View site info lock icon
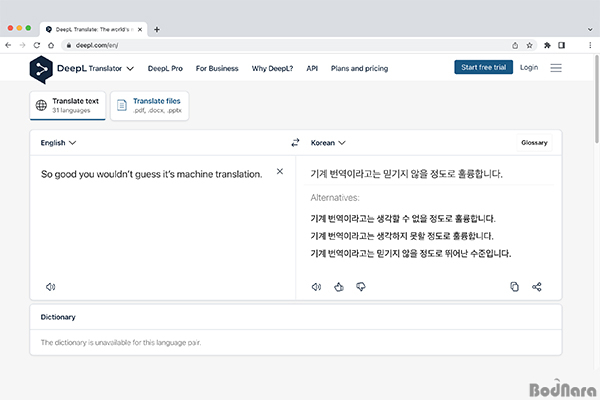Screen dimensions: 600x400 (69, 45)
